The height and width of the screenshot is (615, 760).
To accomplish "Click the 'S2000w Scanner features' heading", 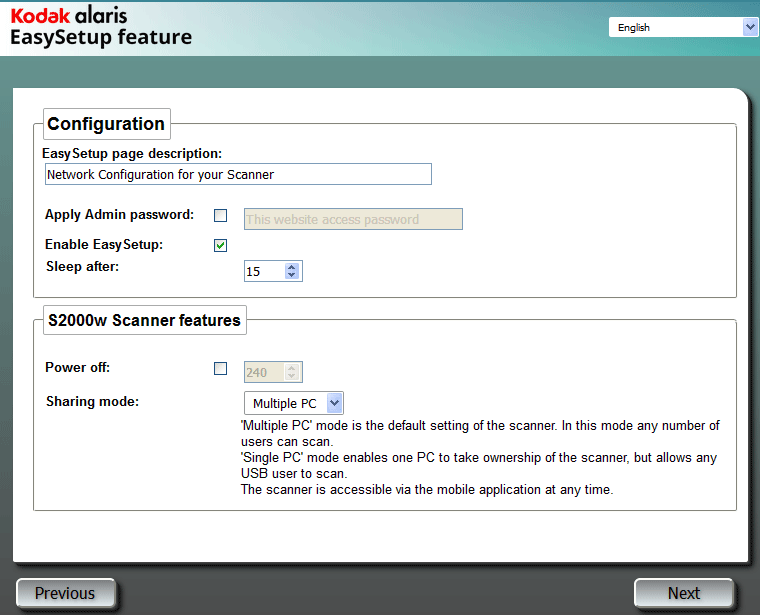I will 144,320.
